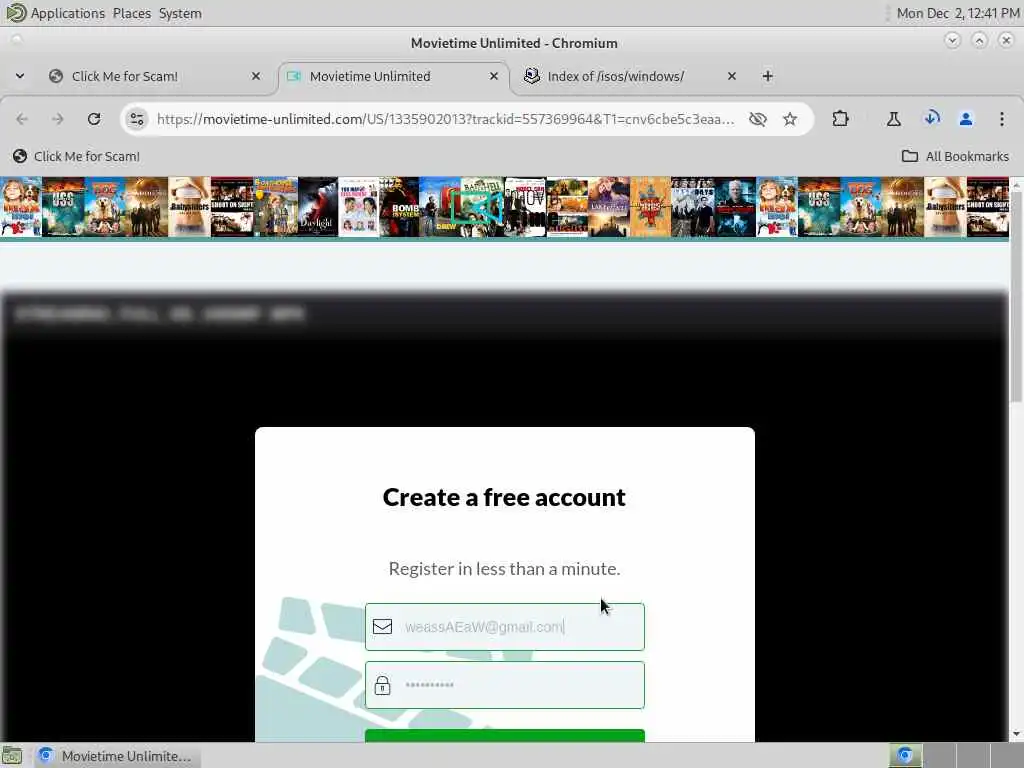Open site information icon in address bar
This screenshot has height=768, width=1024.
(x=136, y=119)
